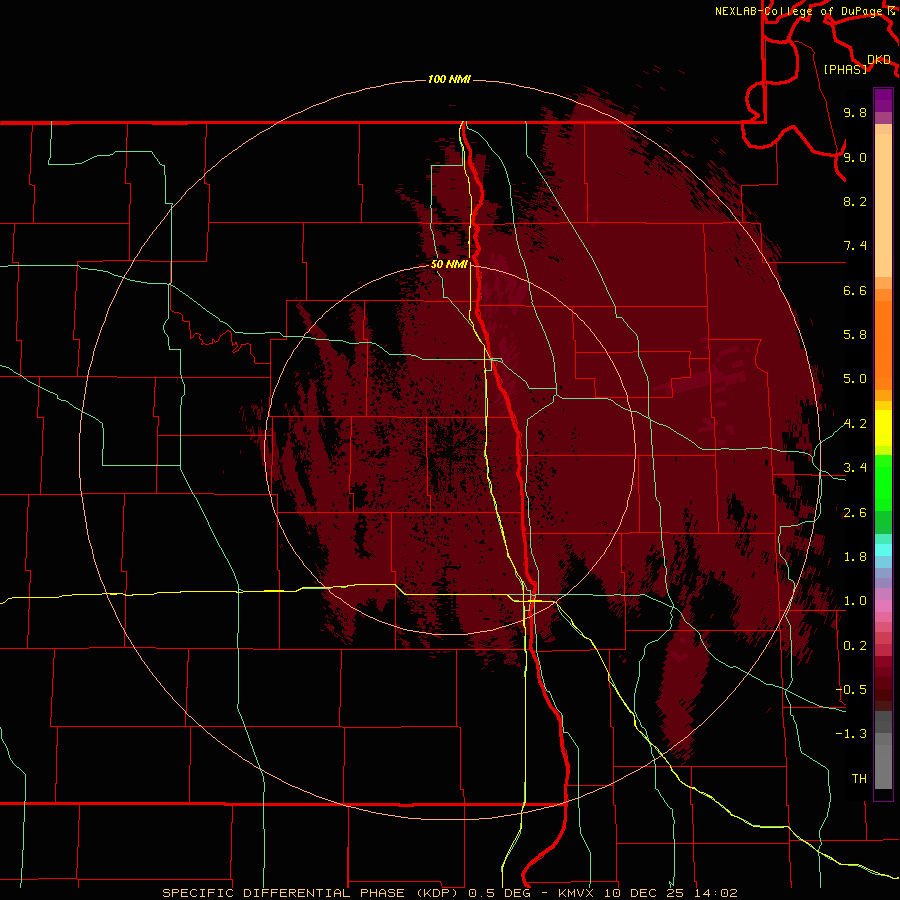
Task: Click the pink band of the color scale
Action: coord(883,606)
